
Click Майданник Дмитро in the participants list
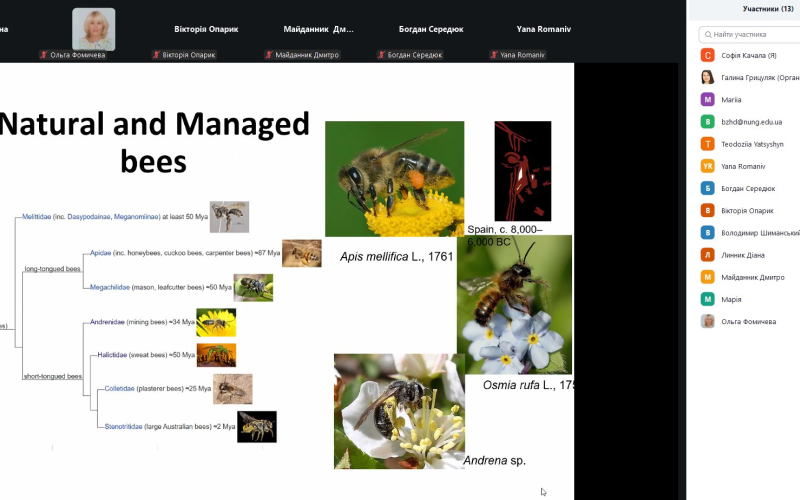(752, 277)
